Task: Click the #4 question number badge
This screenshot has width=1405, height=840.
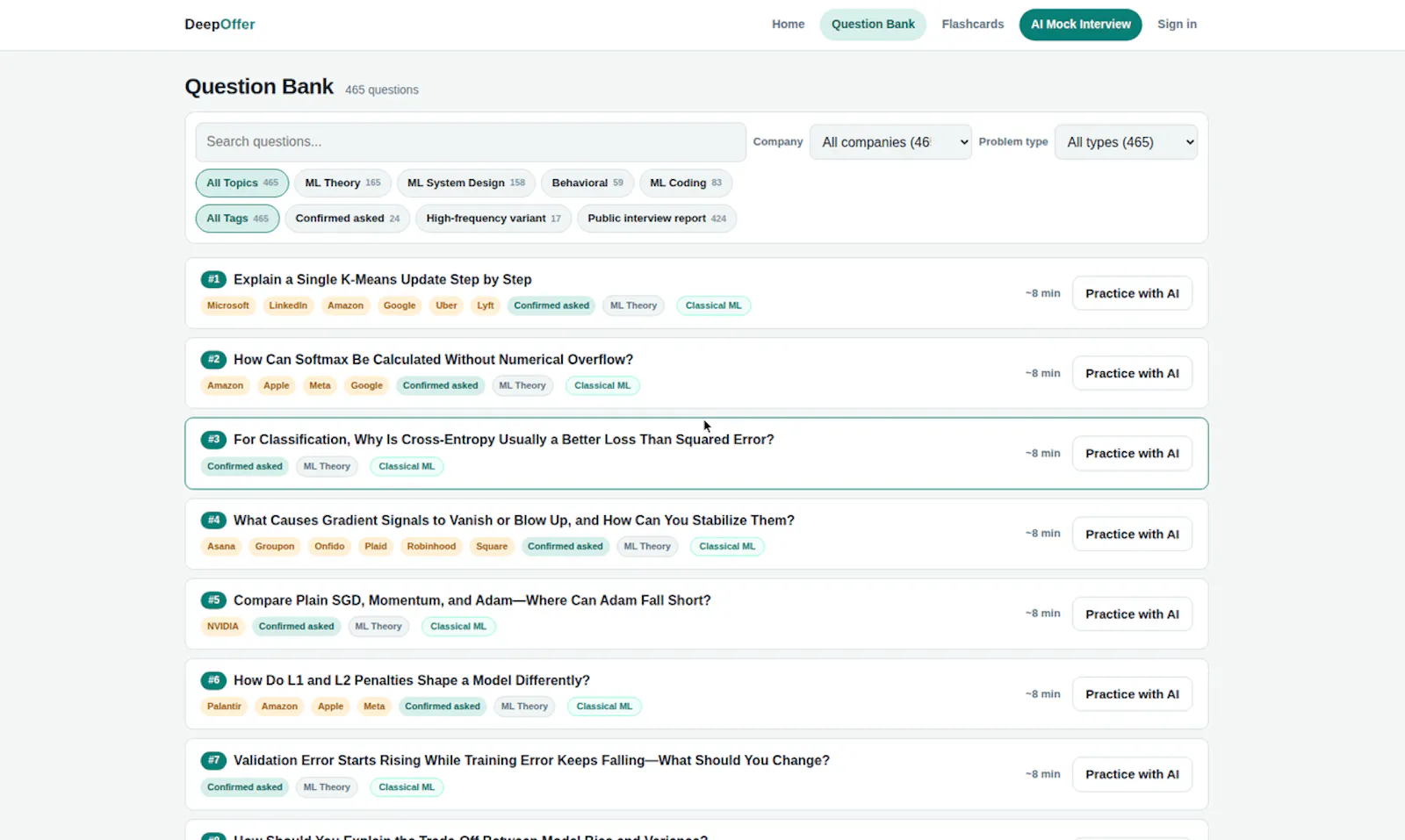Action: coord(213,520)
